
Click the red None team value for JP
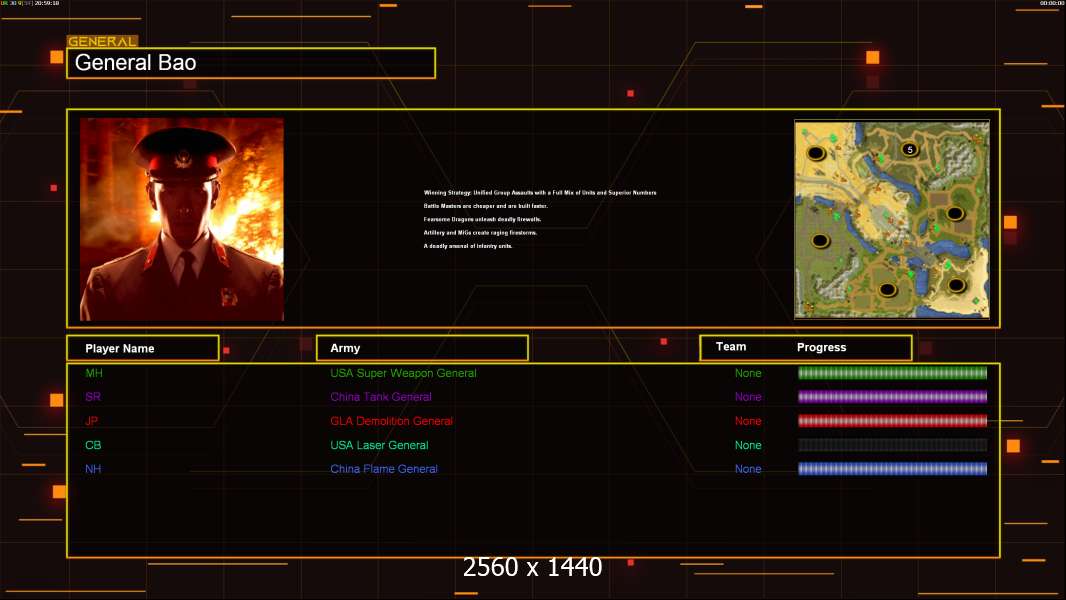coord(748,421)
